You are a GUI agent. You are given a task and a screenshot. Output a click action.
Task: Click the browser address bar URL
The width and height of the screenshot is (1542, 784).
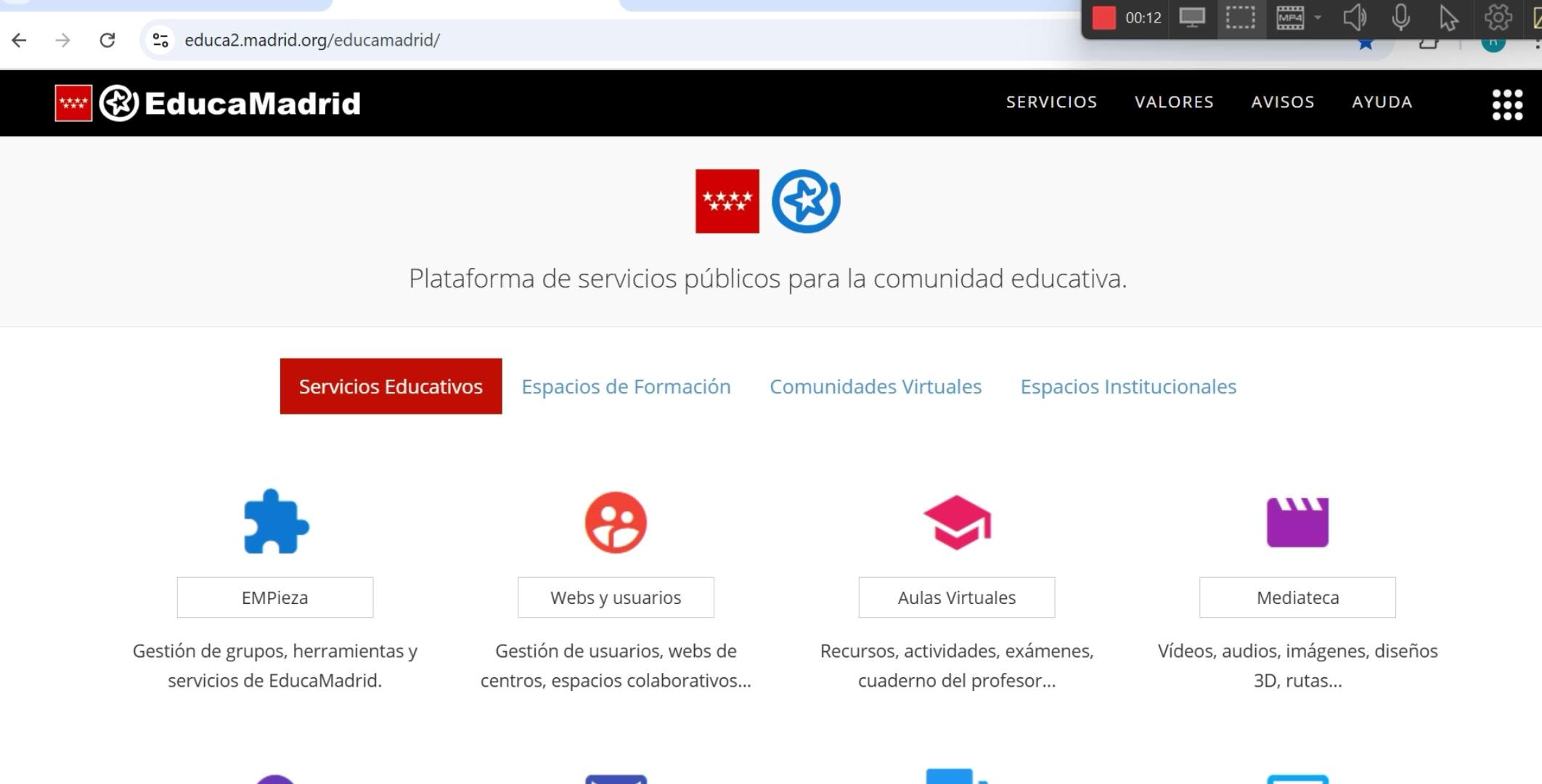click(312, 40)
